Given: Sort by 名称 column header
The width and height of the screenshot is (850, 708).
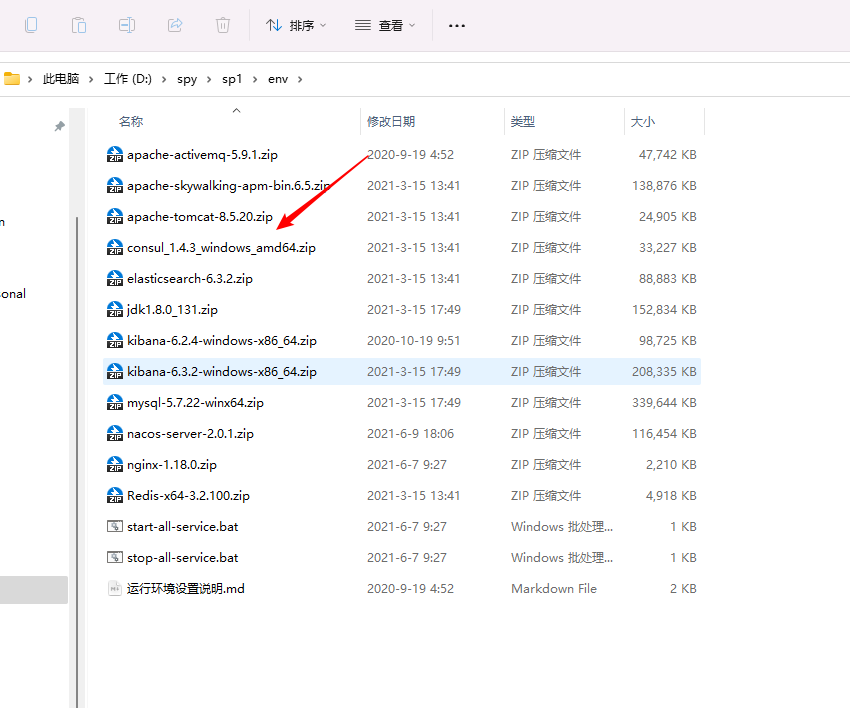Looking at the screenshot, I should point(131,121).
